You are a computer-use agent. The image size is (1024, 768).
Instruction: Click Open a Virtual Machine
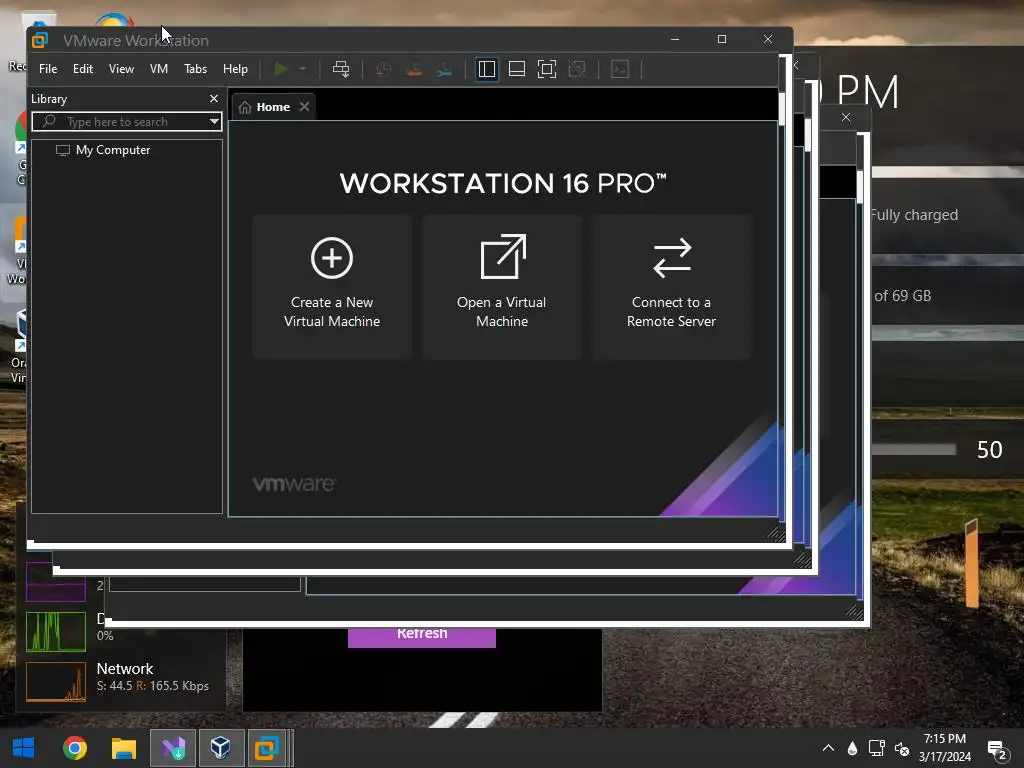pos(502,286)
